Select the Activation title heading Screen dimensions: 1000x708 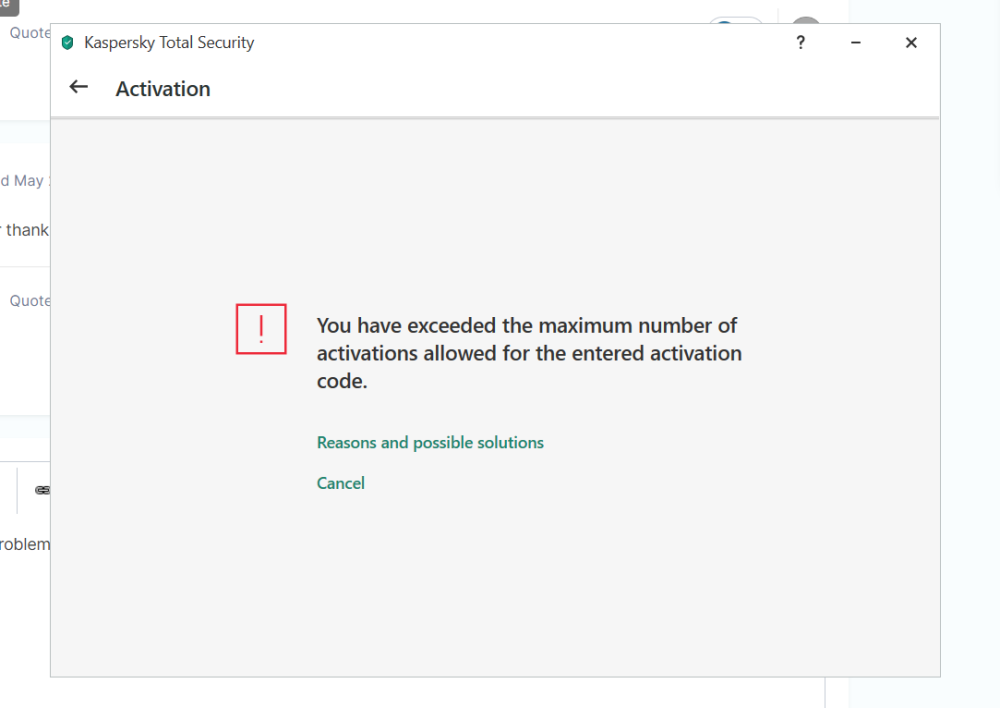162,89
